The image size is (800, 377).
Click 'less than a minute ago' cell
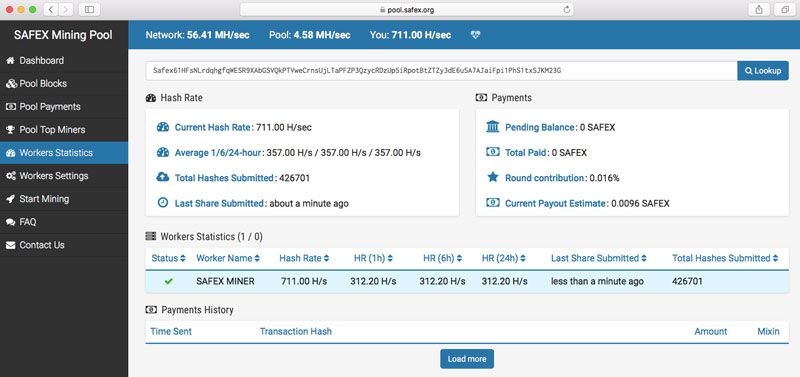(597, 282)
